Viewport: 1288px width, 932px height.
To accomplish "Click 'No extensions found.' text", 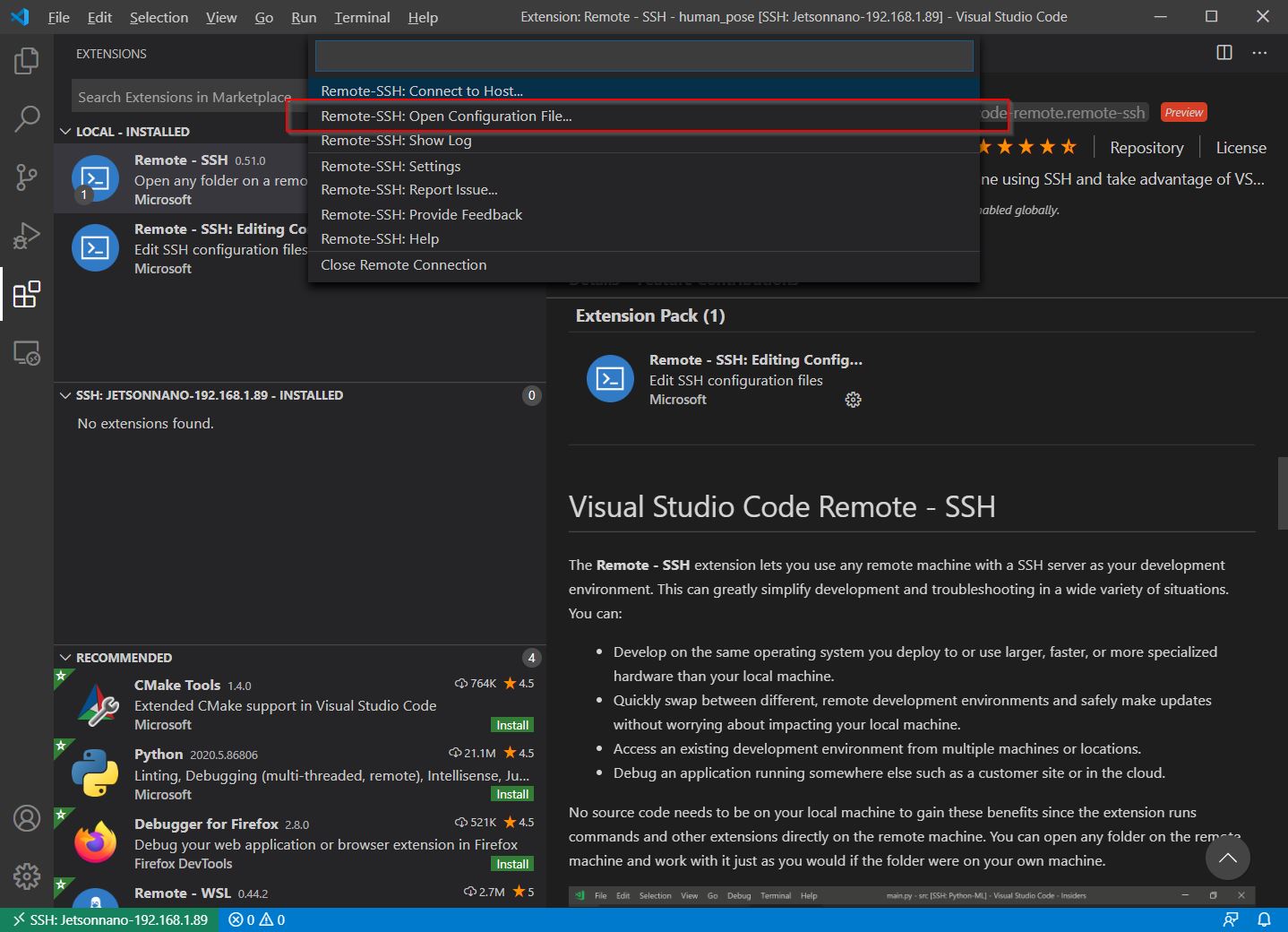I will coord(146,423).
